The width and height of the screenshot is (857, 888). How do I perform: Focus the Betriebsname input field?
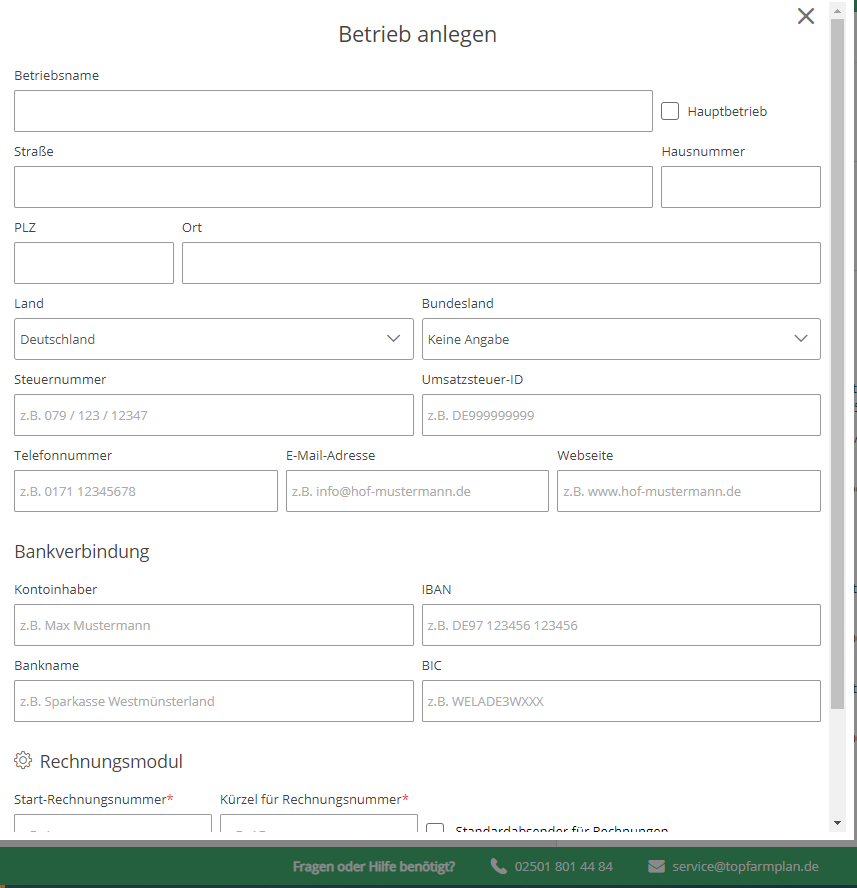pos(333,111)
